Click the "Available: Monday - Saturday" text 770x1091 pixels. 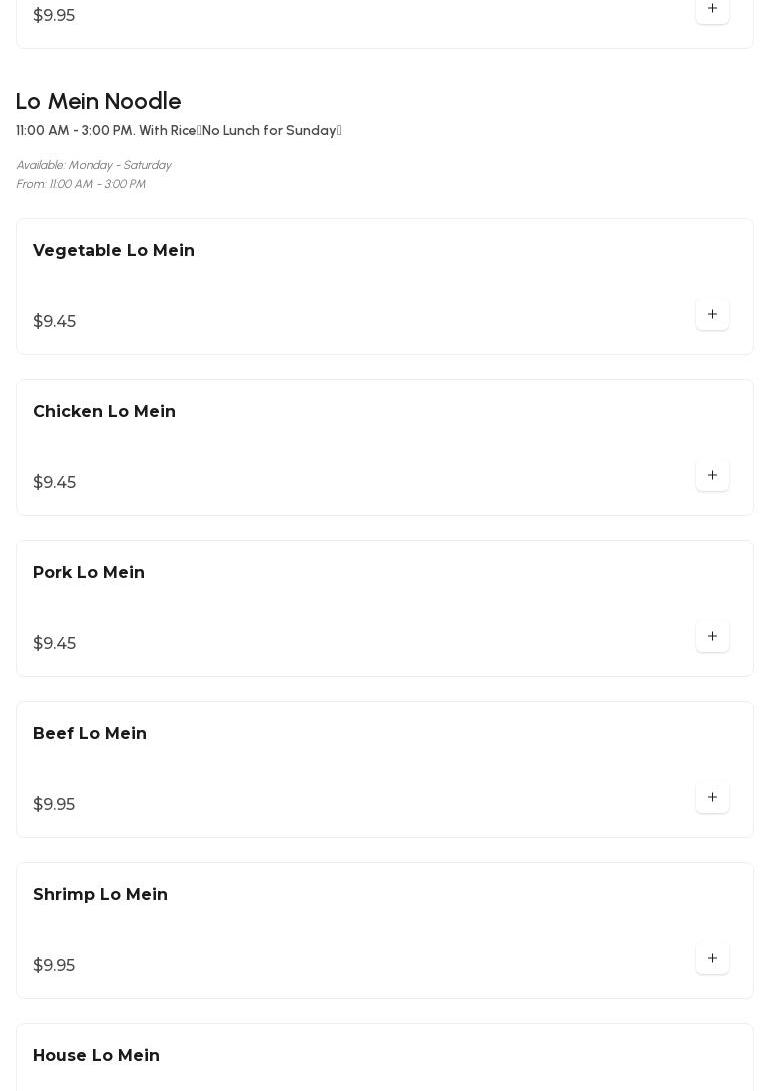tap(94, 165)
